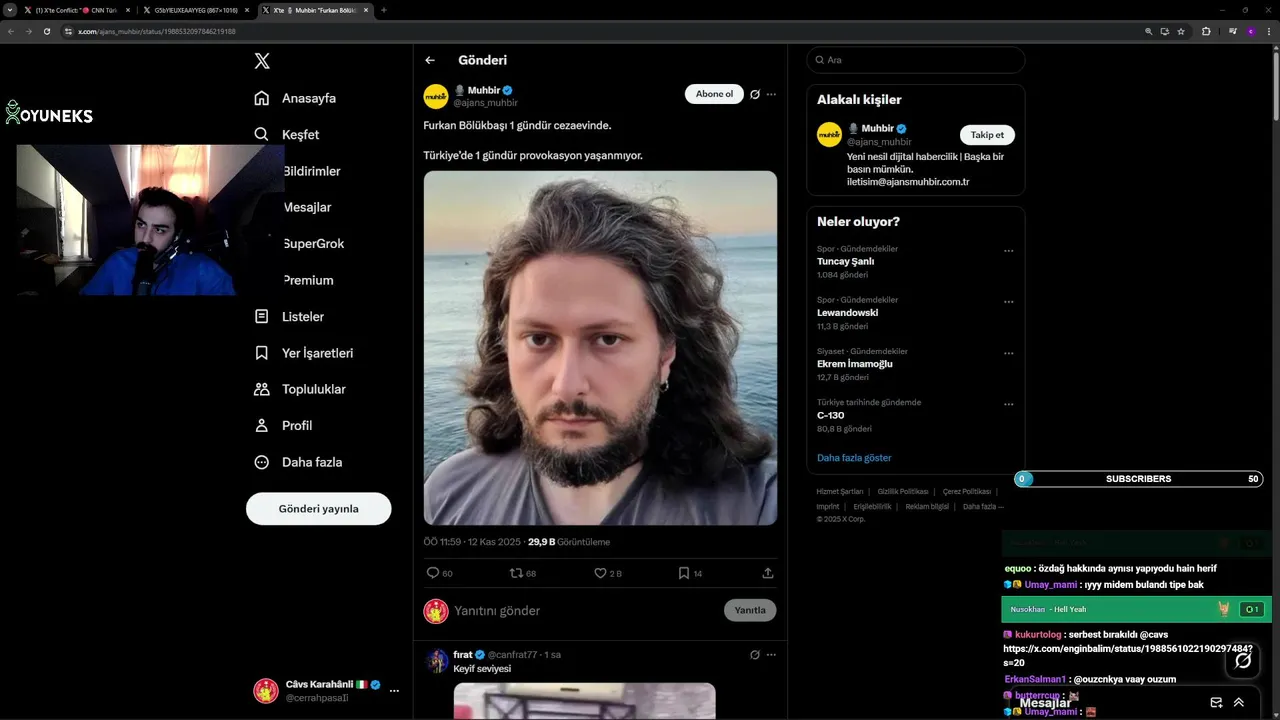Open the Reklam bilgisi footer link
This screenshot has width=1280, height=720.
coord(927,507)
